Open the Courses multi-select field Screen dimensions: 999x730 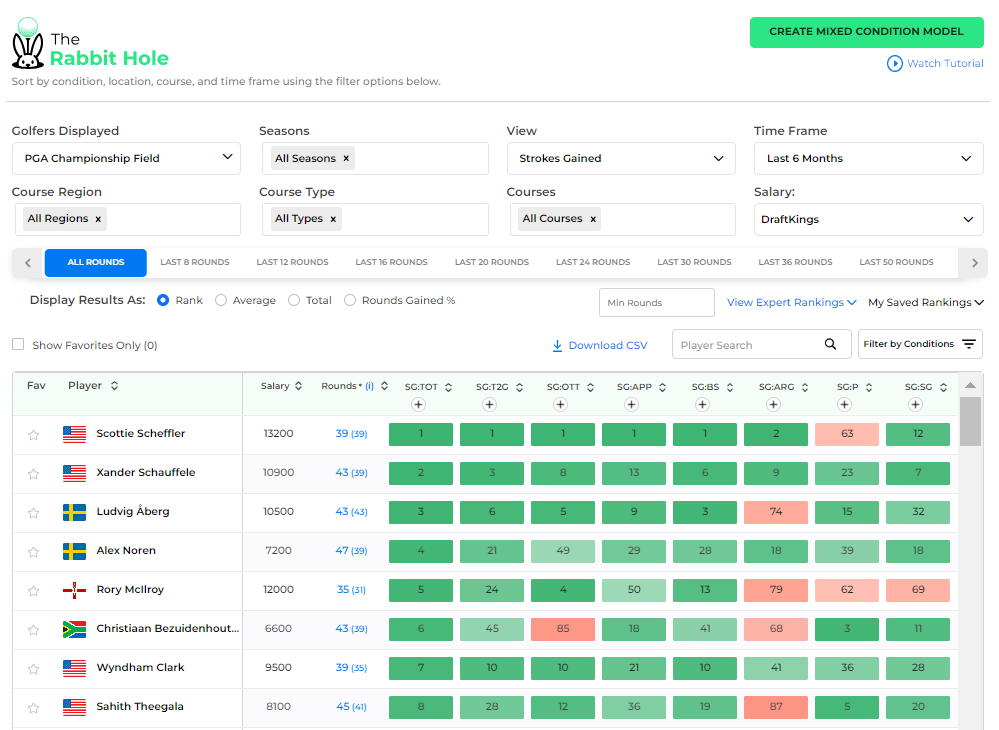(623, 219)
